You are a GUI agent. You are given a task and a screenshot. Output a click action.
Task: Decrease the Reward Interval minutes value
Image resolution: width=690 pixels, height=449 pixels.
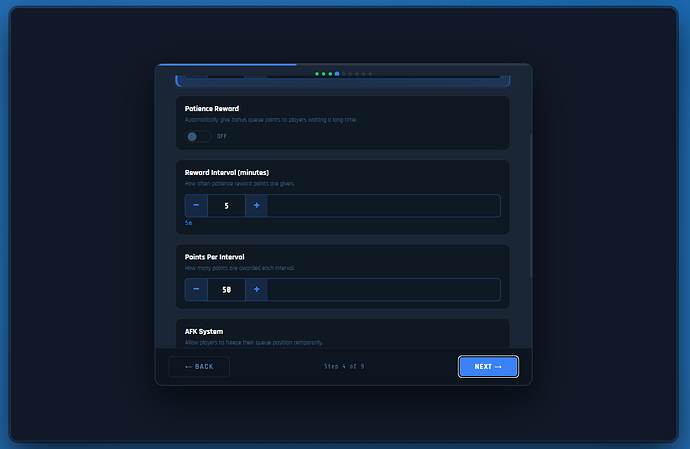coord(196,206)
